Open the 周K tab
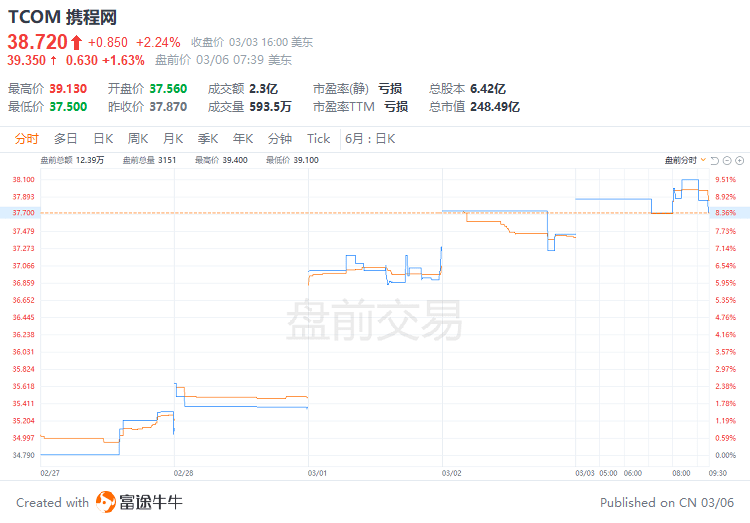750x523 pixels. (x=138, y=139)
